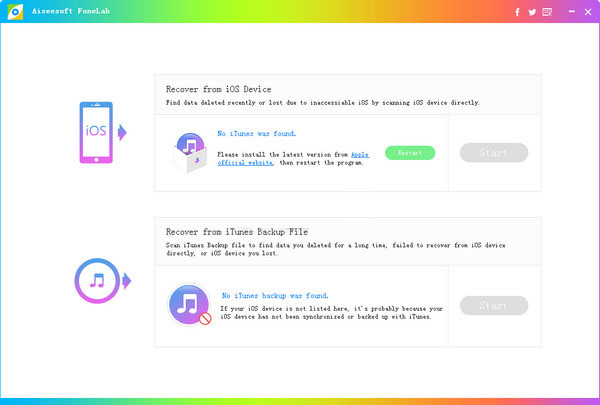Viewport: 600px width, 405px height.
Task: Close the FoneLab window
Action: [588, 12]
